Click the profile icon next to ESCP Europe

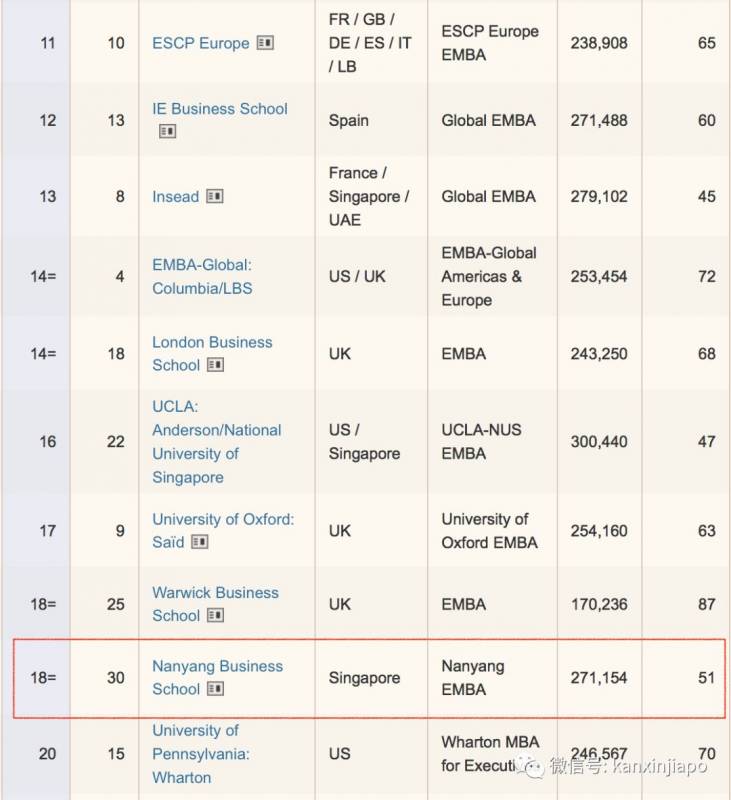point(265,43)
